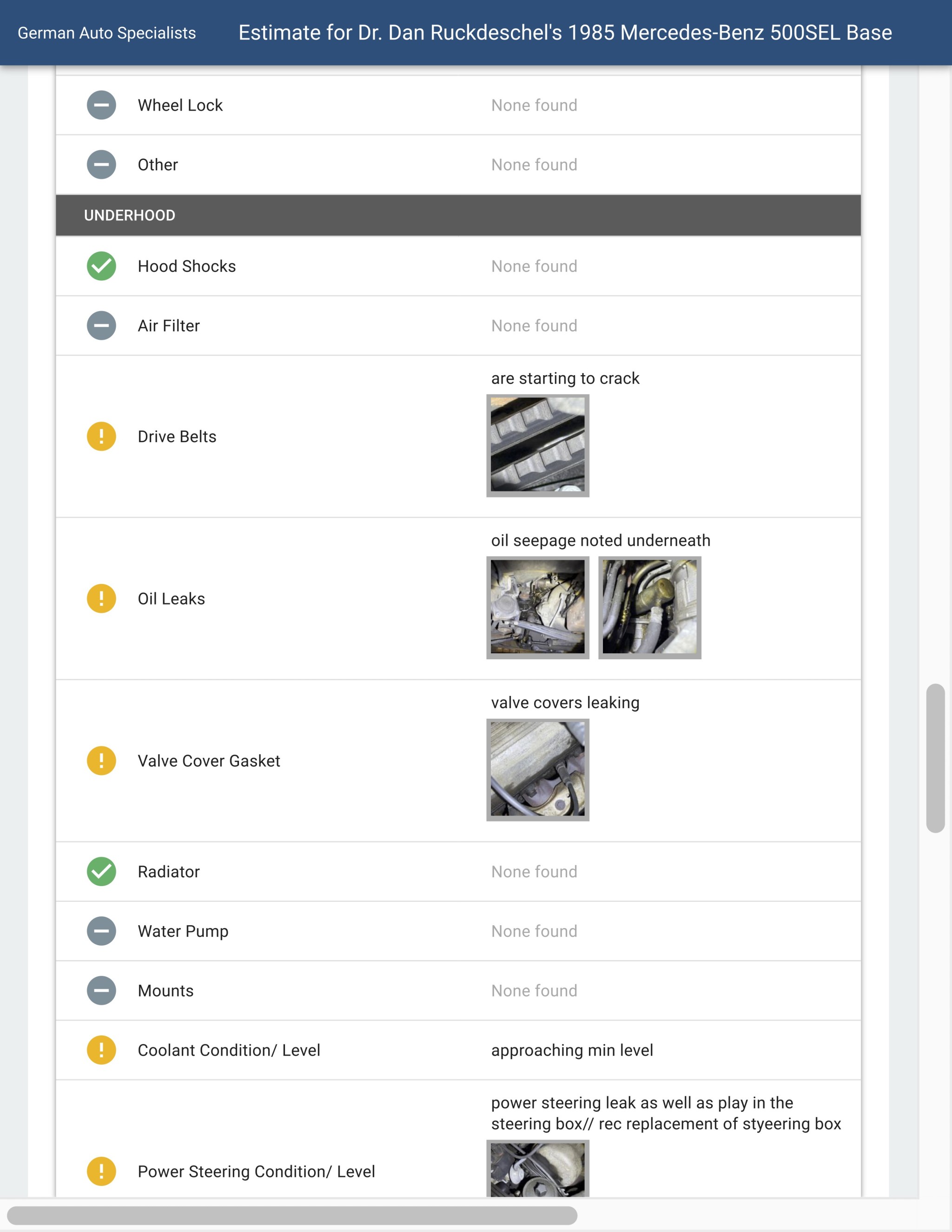Open the first oil seepage photo

tap(537, 607)
